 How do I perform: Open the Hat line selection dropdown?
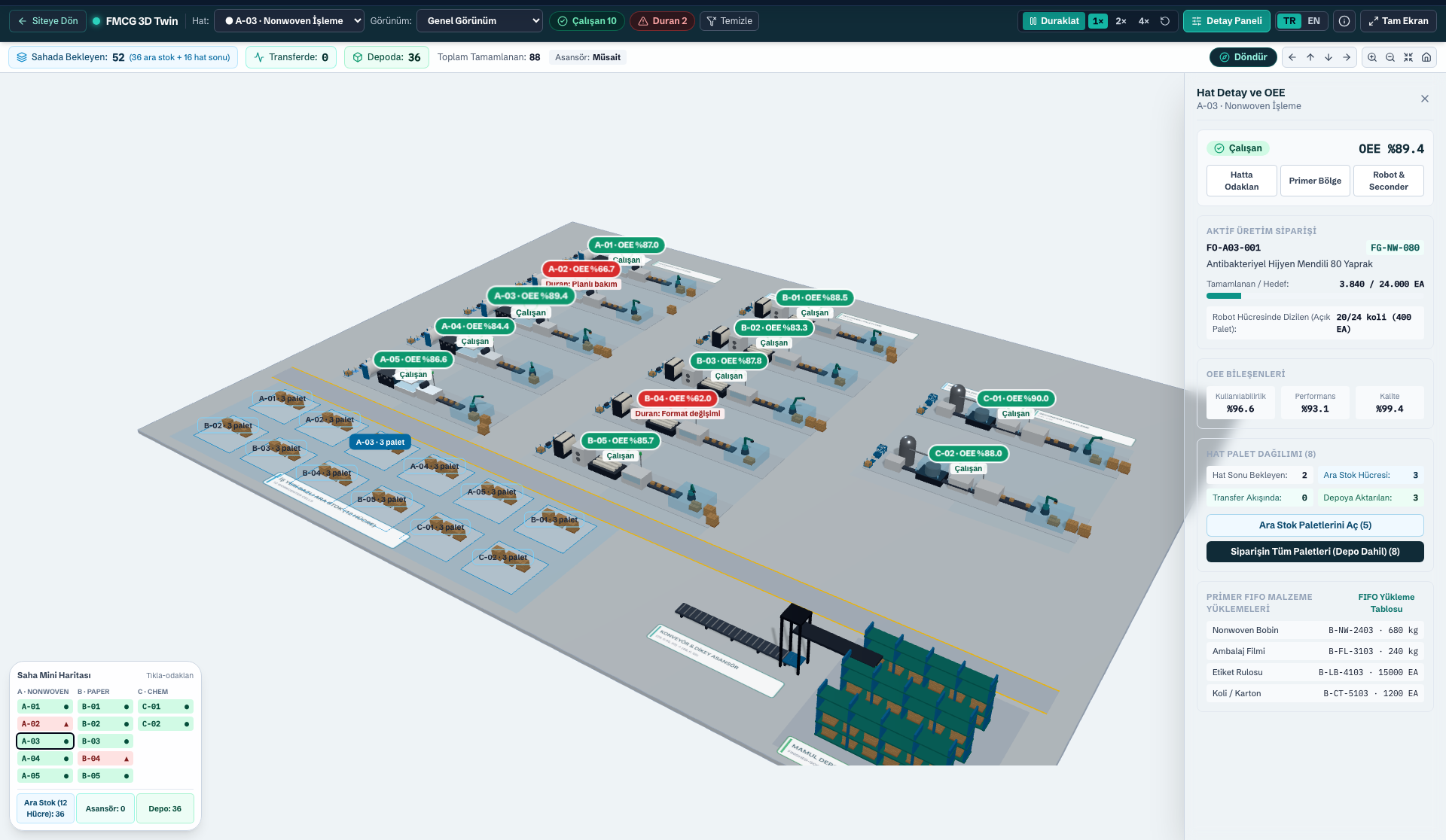point(289,21)
